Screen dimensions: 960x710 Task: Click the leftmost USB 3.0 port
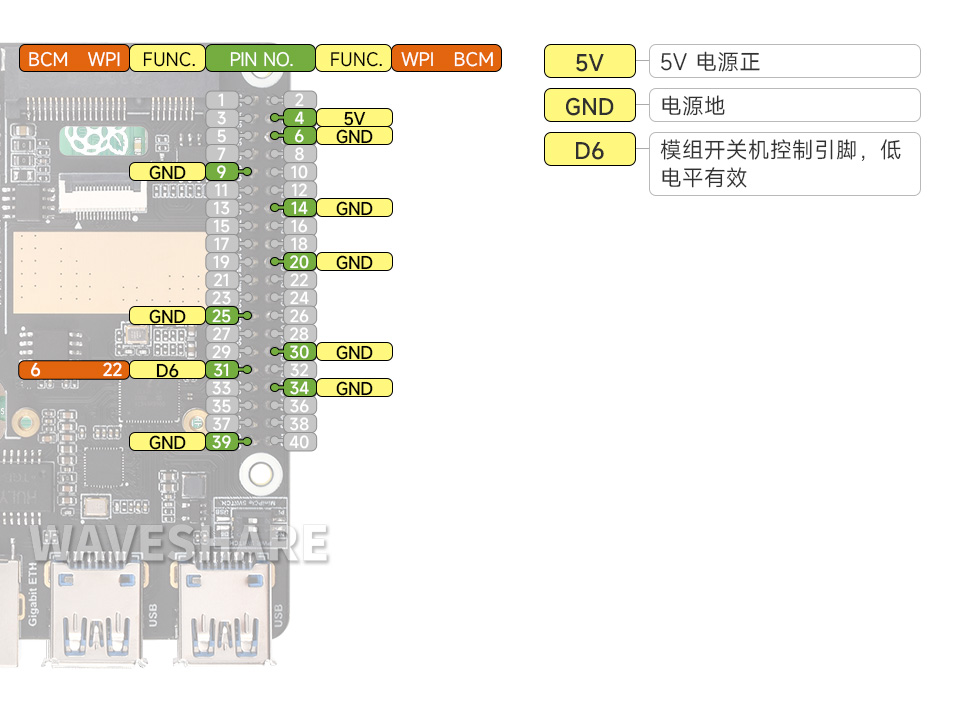(x=95, y=615)
